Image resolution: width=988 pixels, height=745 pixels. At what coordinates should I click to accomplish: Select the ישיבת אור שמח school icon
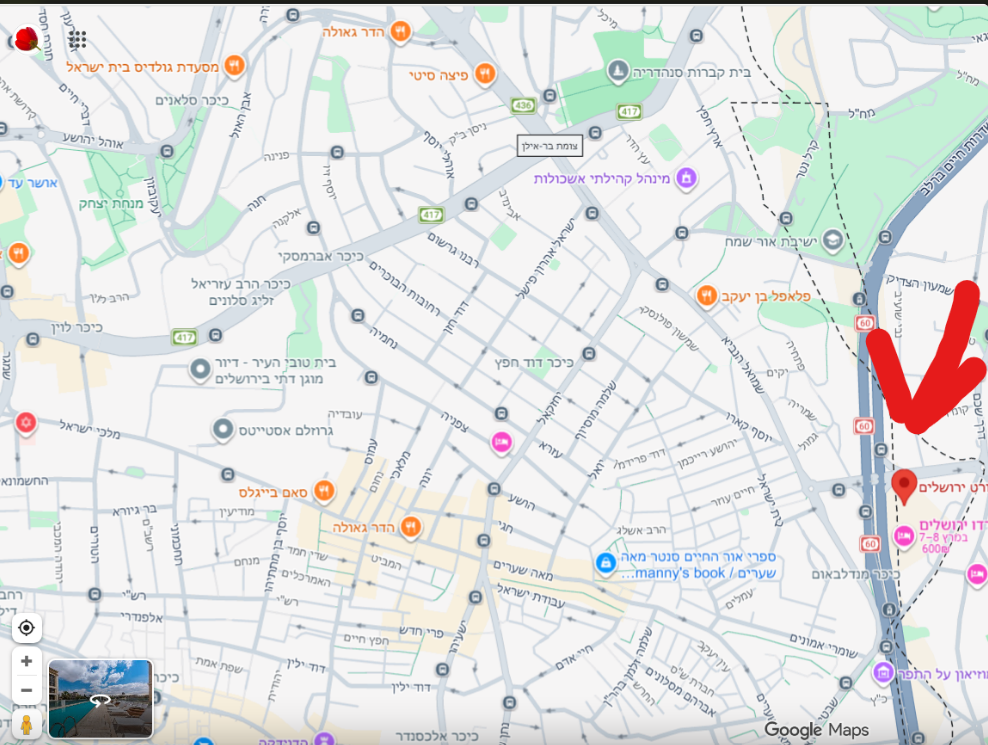[832, 240]
